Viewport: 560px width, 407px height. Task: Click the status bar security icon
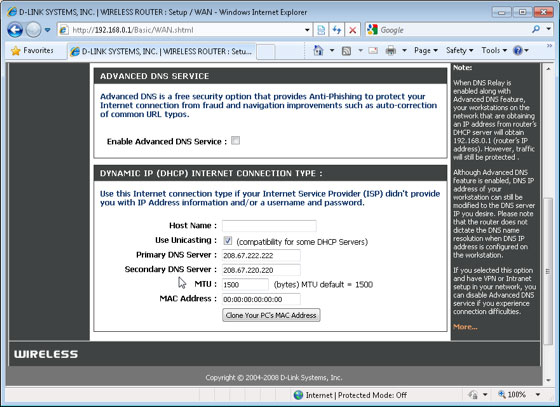tap(473, 395)
